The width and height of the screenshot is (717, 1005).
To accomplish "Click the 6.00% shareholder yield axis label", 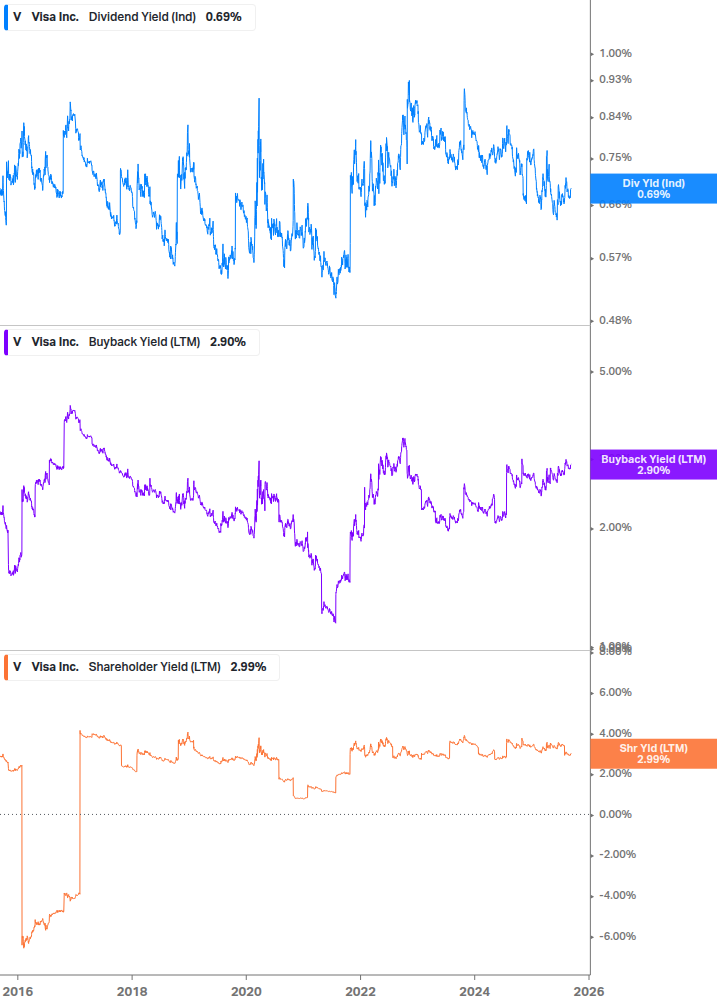I will click(x=616, y=693).
